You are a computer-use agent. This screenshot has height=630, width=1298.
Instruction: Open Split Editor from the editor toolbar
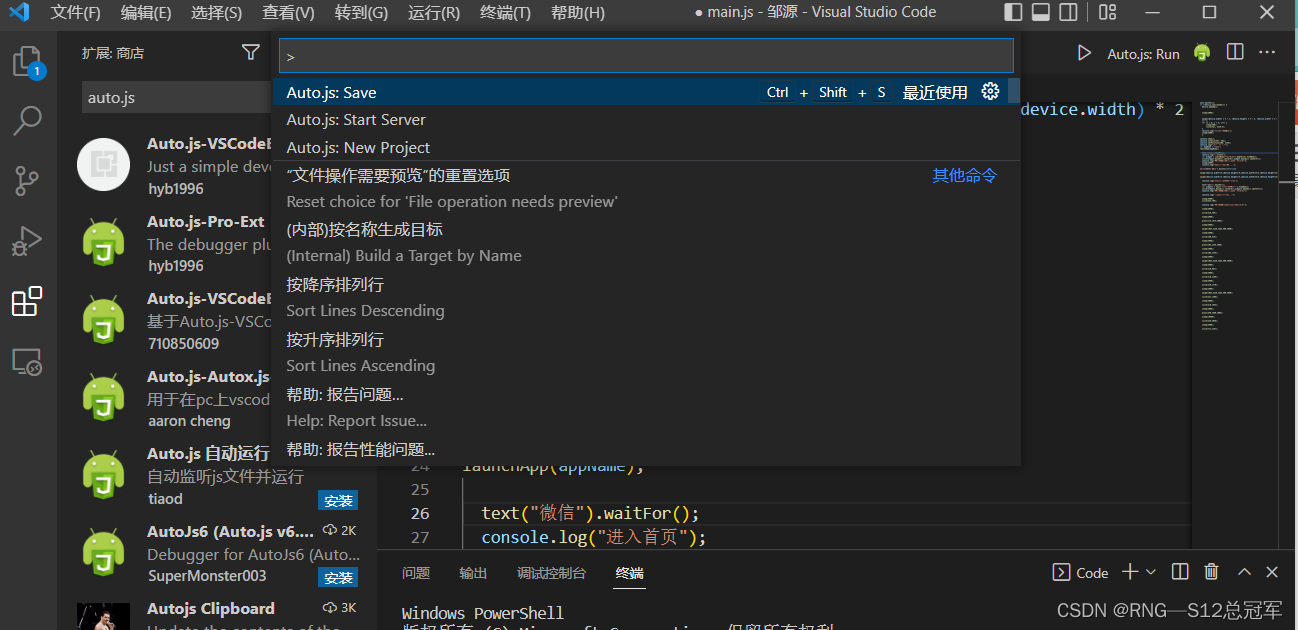(1234, 52)
